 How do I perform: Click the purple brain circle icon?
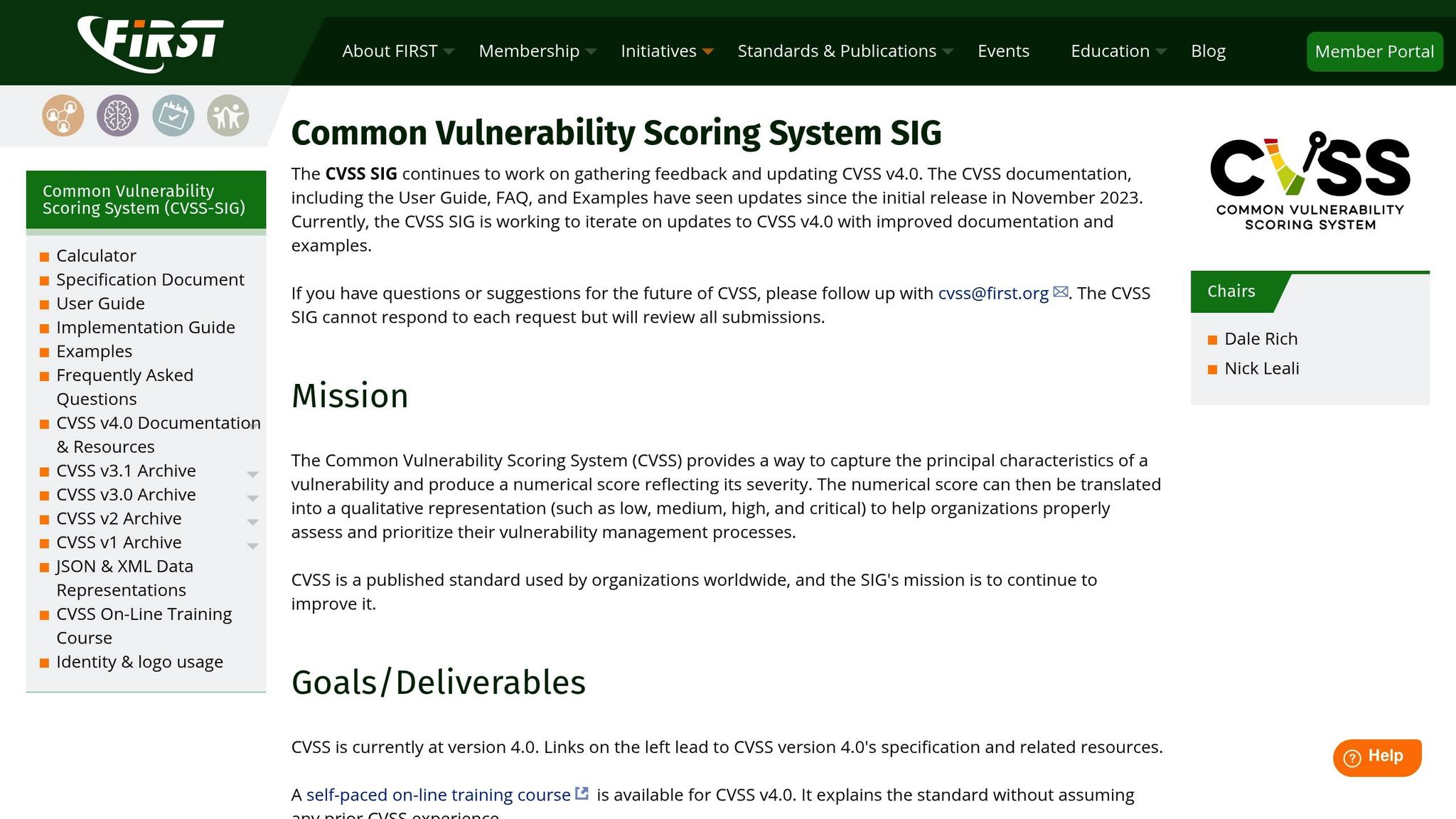click(x=117, y=115)
